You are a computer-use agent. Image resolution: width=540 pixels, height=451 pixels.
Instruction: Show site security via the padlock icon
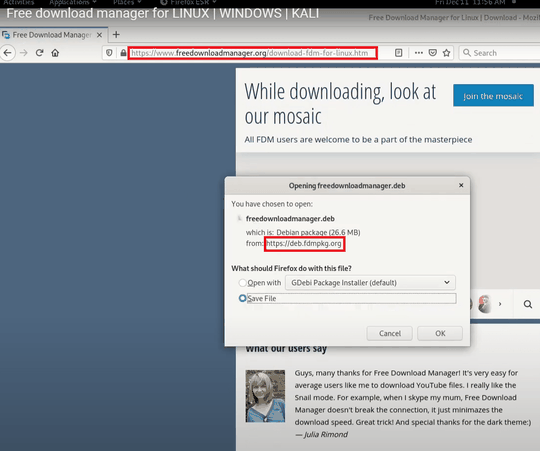pyautogui.click(x=123, y=53)
